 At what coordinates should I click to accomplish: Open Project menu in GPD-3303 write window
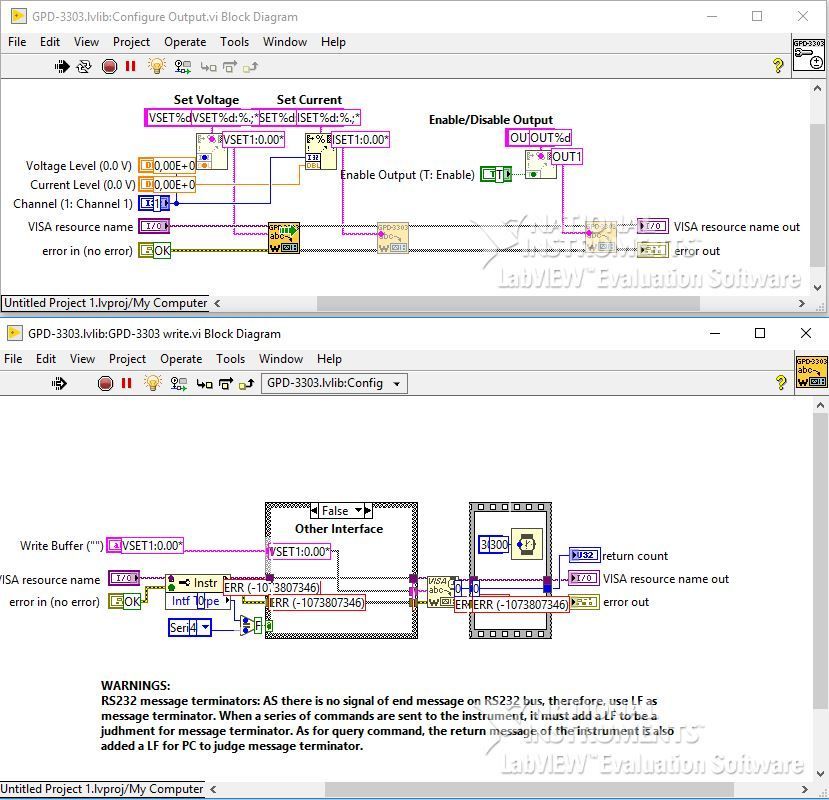tap(127, 358)
